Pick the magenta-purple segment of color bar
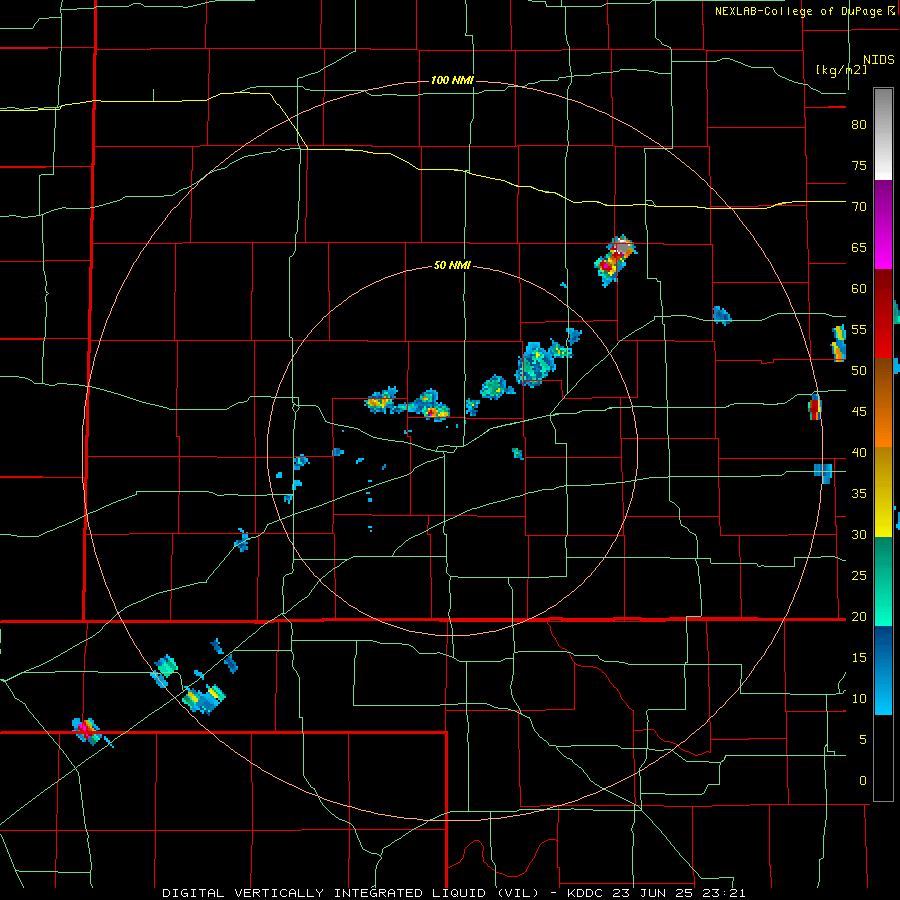Viewport: 900px width, 900px height. [883, 224]
